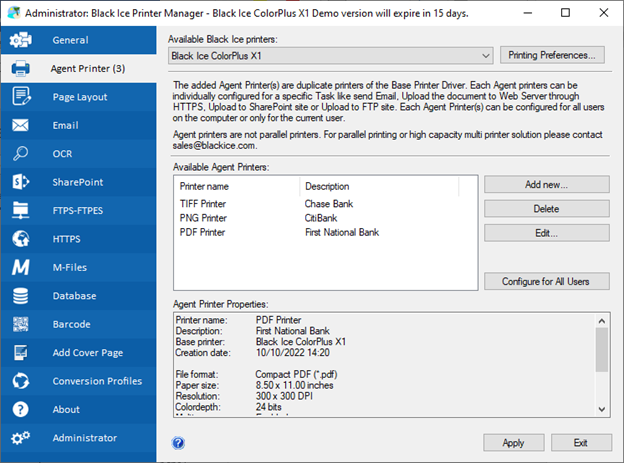Click the 24 bits colordepth value
This screenshot has height=463, width=624.
[x=269, y=407]
